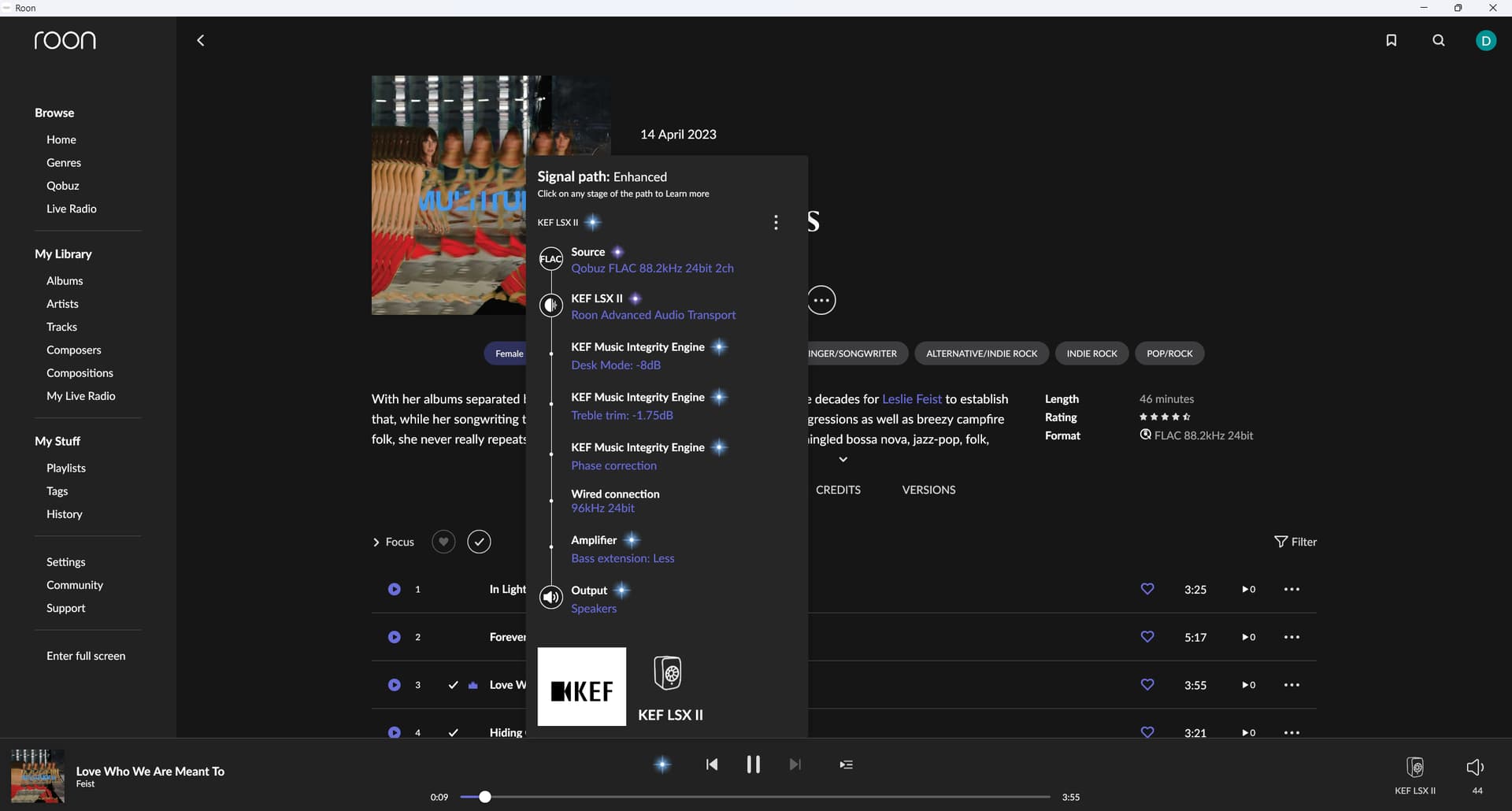Go to Home in the sidebar
Image resolution: width=1512 pixels, height=811 pixels.
(x=61, y=139)
